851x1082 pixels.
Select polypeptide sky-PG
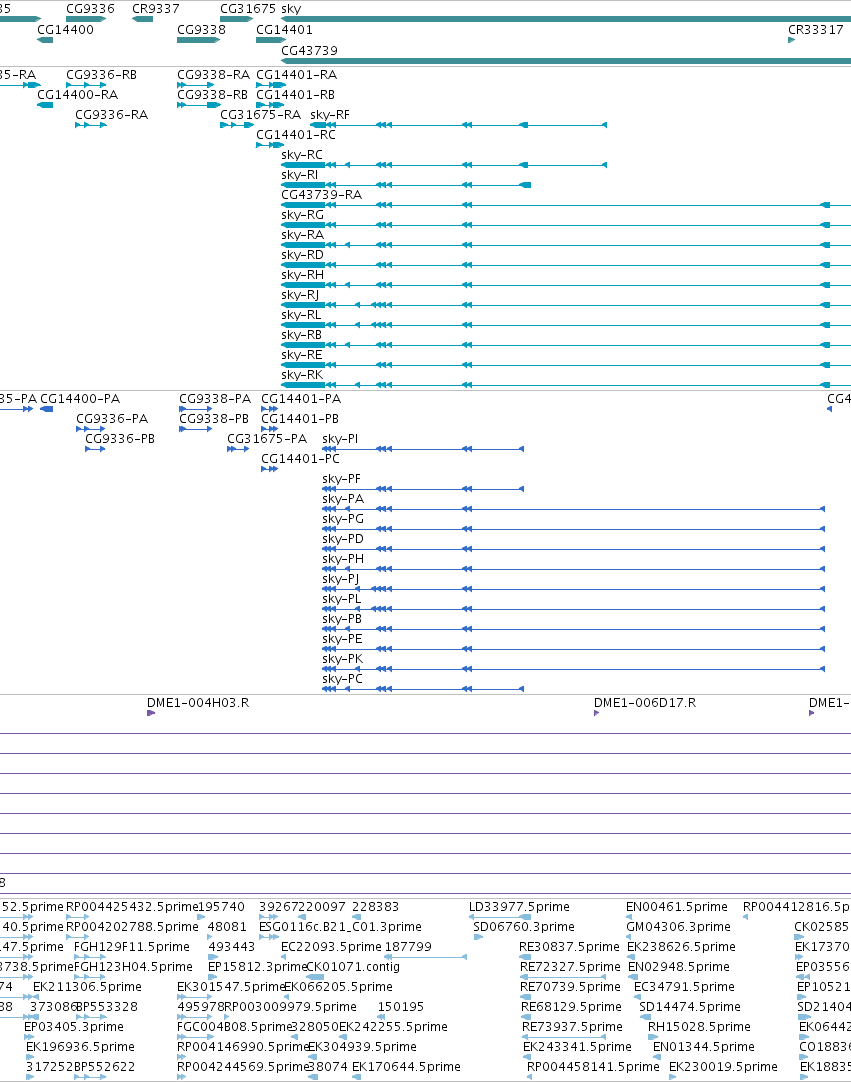343,519
